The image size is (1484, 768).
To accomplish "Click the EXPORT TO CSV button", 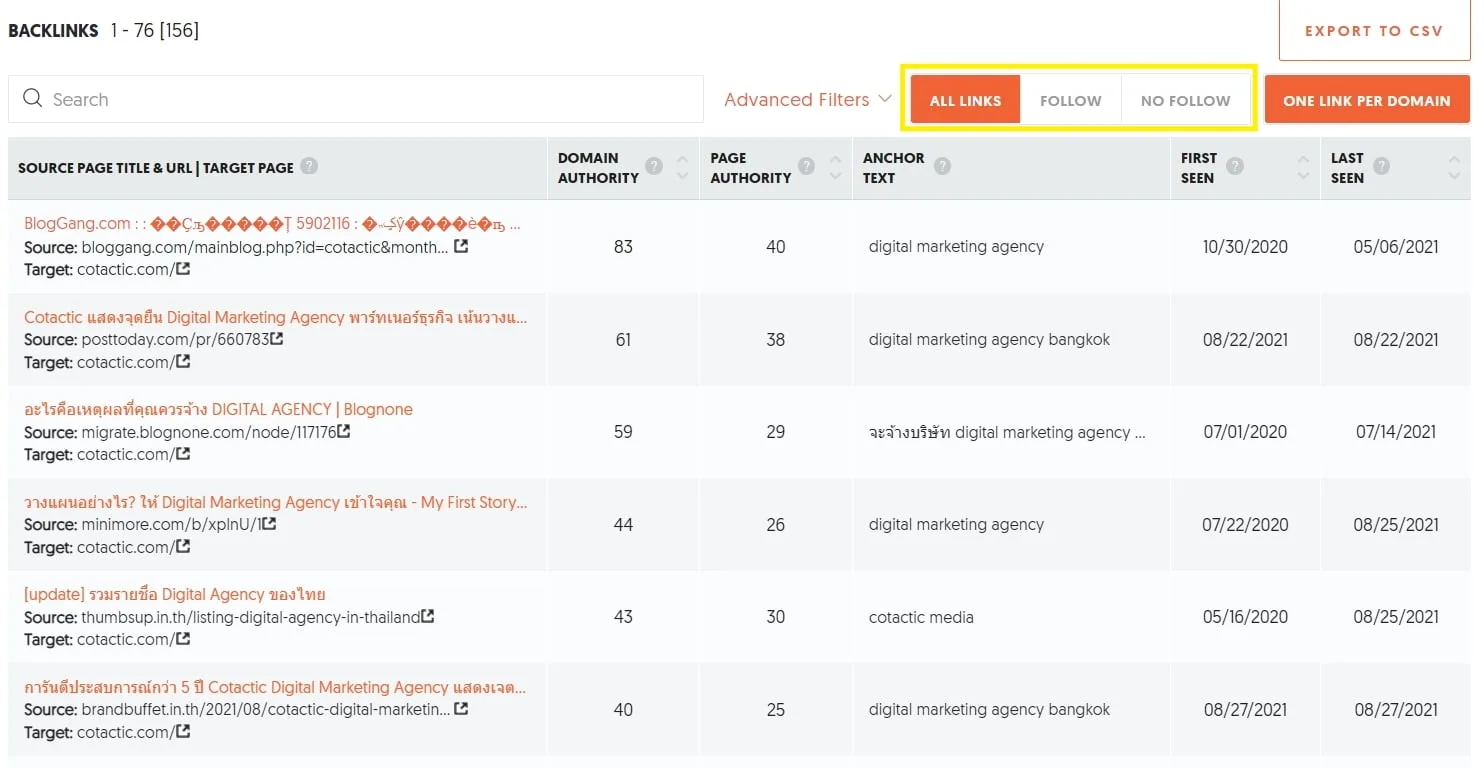I will click(x=1374, y=30).
